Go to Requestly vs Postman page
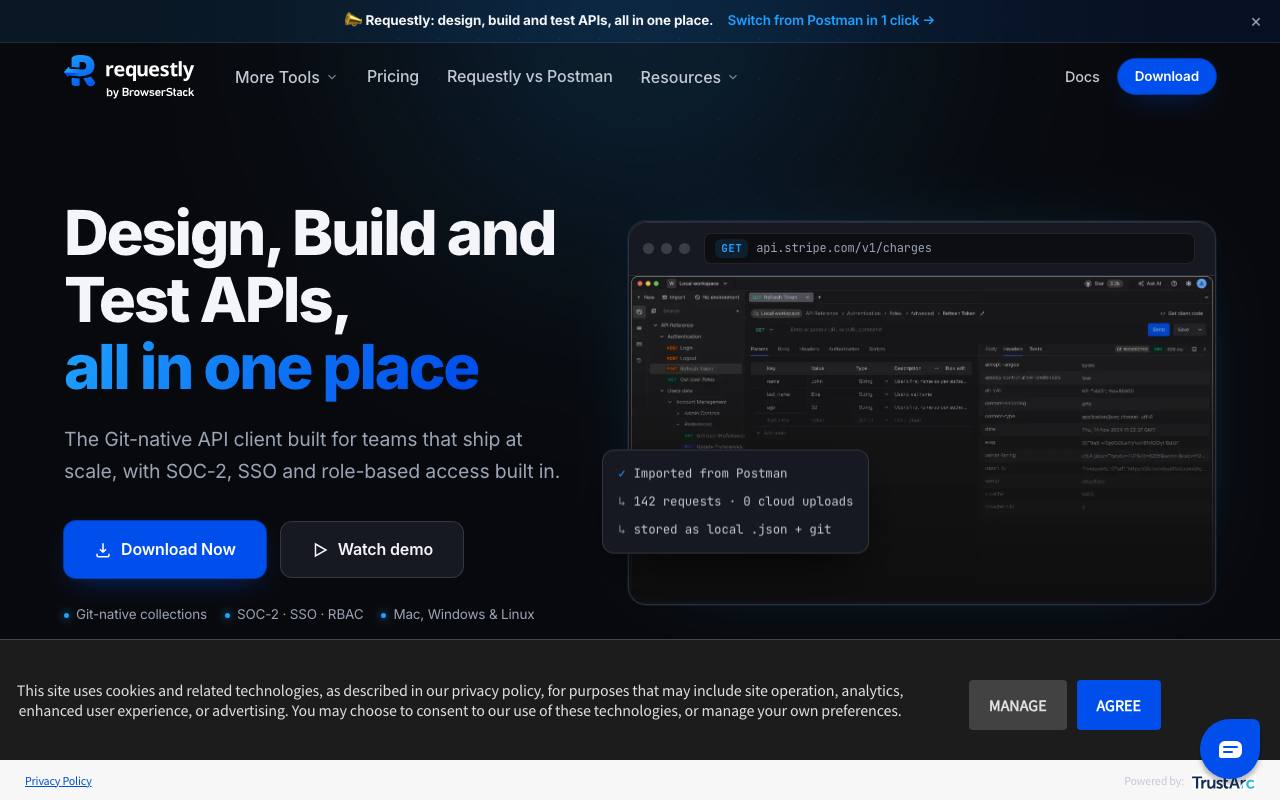 (x=530, y=76)
